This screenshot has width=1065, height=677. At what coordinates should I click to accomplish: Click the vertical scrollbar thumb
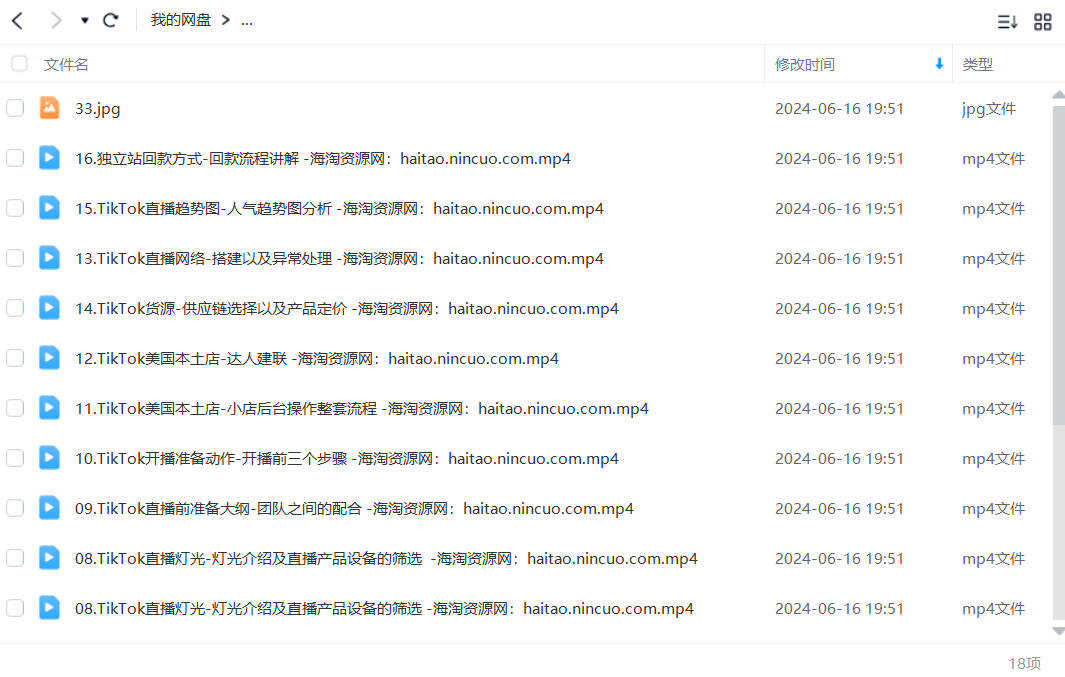point(1058,265)
